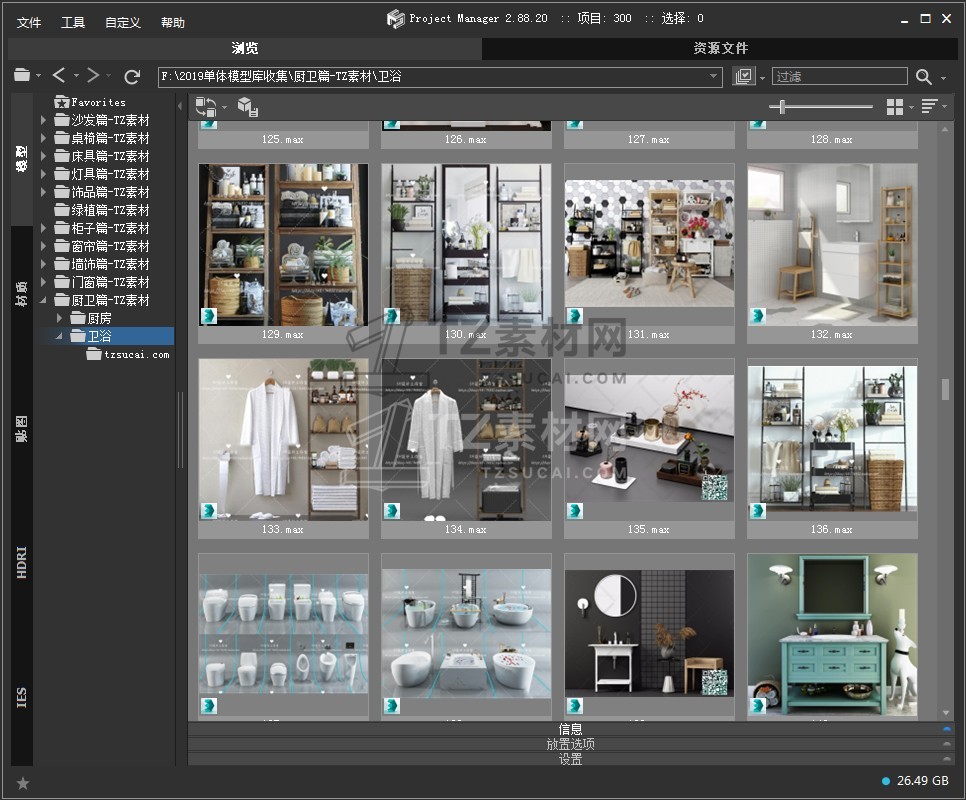The height and width of the screenshot is (800, 966).
Task: Expand the 沙发篇-TZ素材 folder tree node
Action: (x=44, y=120)
